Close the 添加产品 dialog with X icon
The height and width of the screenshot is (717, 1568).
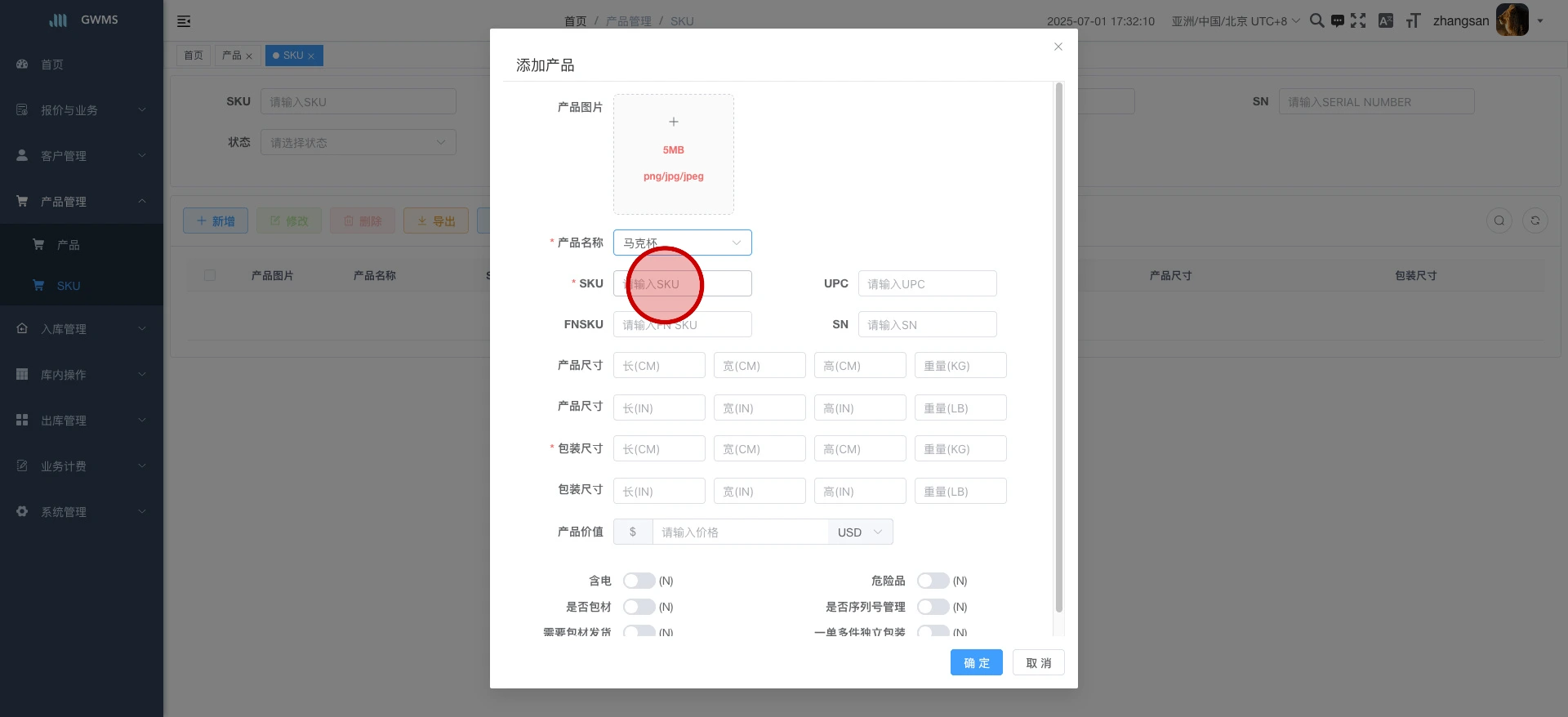tap(1058, 47)
